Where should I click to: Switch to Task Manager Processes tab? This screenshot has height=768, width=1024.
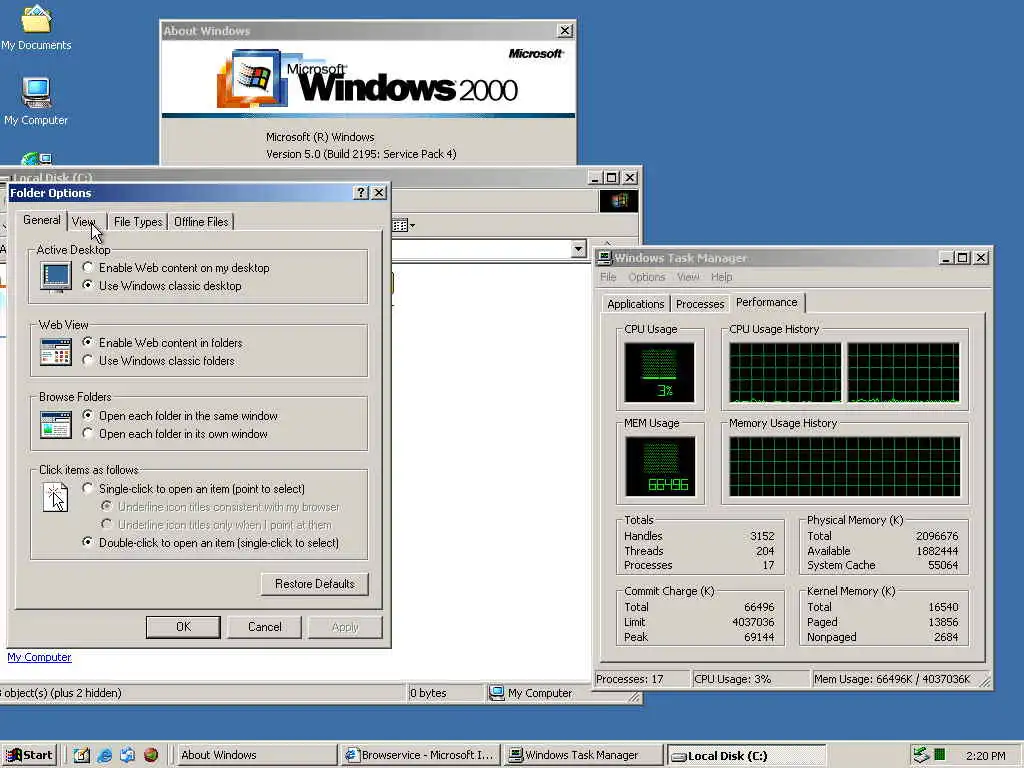(700, 304)
